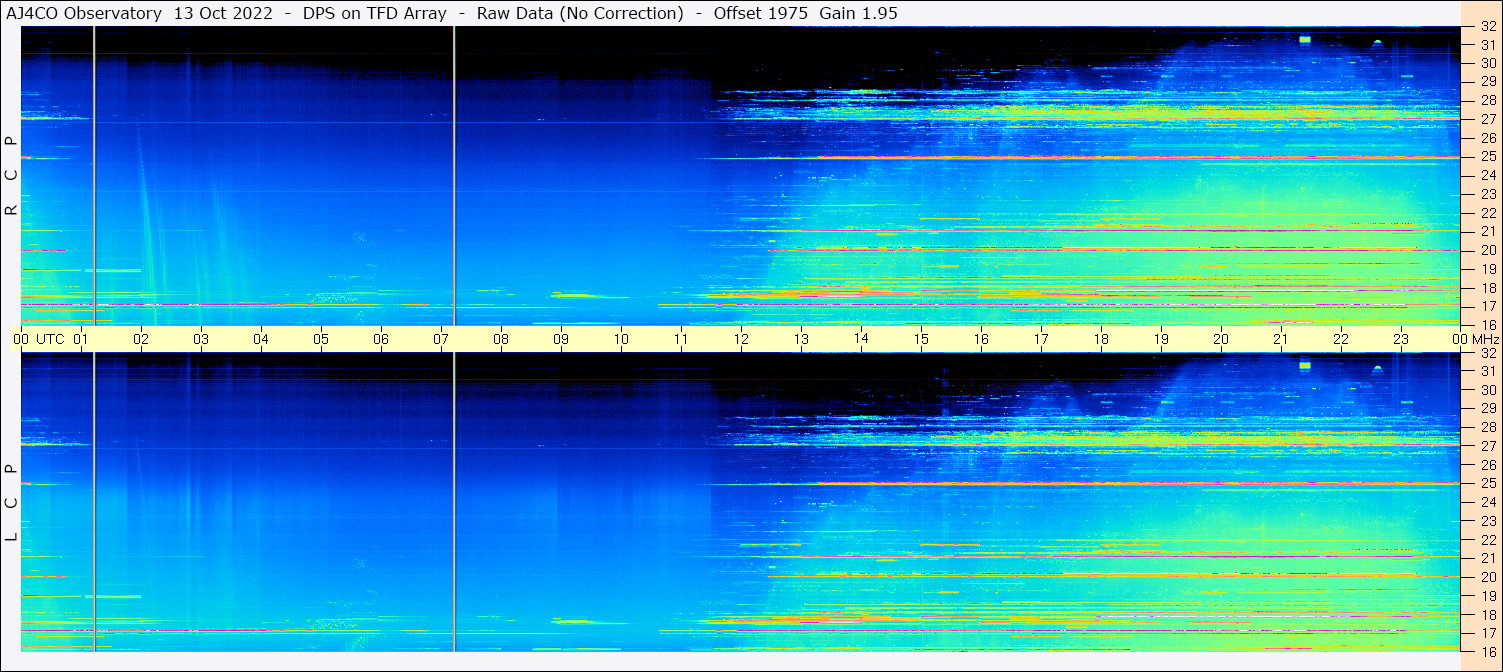Click the 12 hour tick on UTC axis
This screenshot has width=1503, height=672.
click(x=741, y=339)
